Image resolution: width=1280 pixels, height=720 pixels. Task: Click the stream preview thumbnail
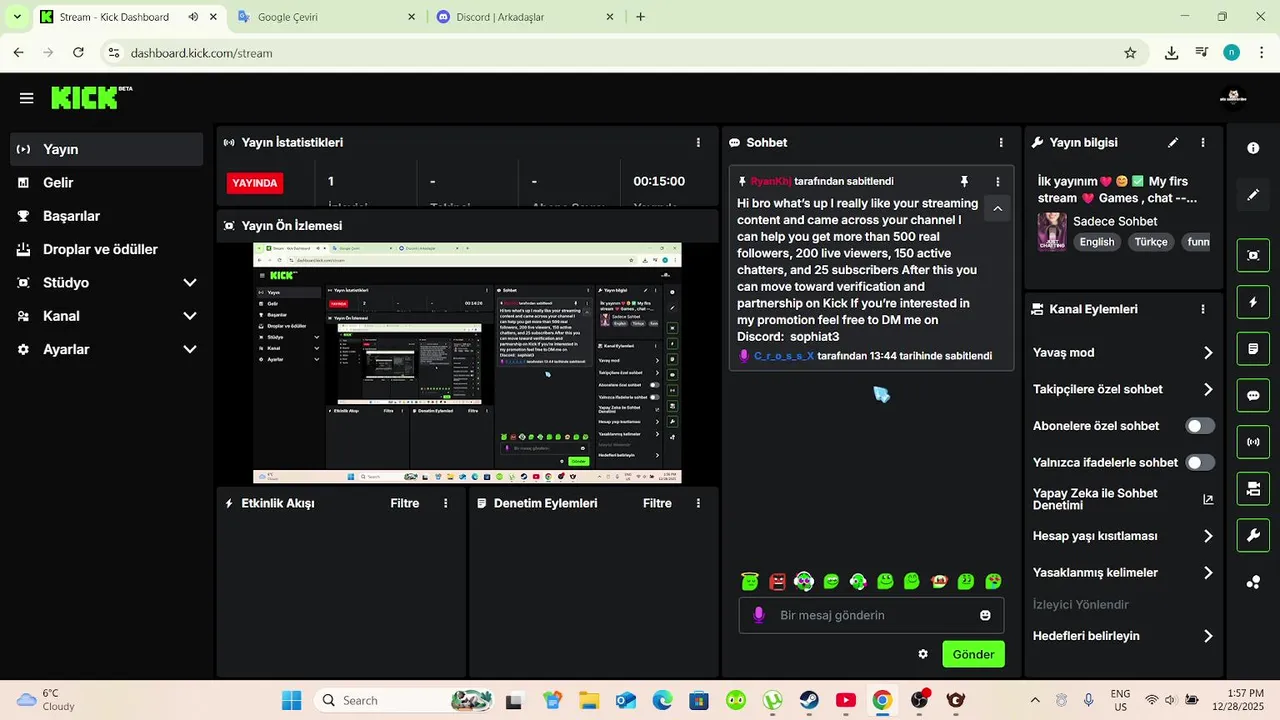click(x=467, y=363)
